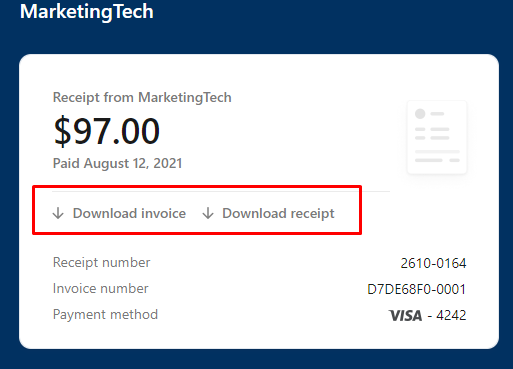Viewport: 513px width, 369px height.
Task: Click the avatar circle in the receipt illustration
Action: click(420, 114)
